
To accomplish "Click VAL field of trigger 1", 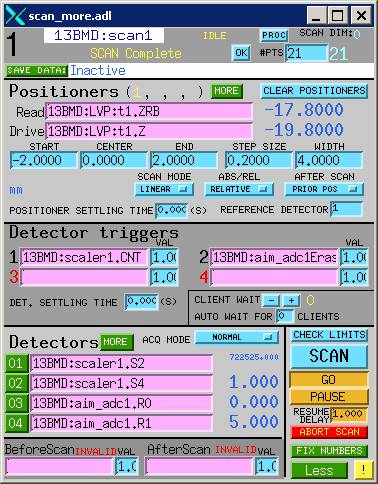I will (x=164, y=258).
